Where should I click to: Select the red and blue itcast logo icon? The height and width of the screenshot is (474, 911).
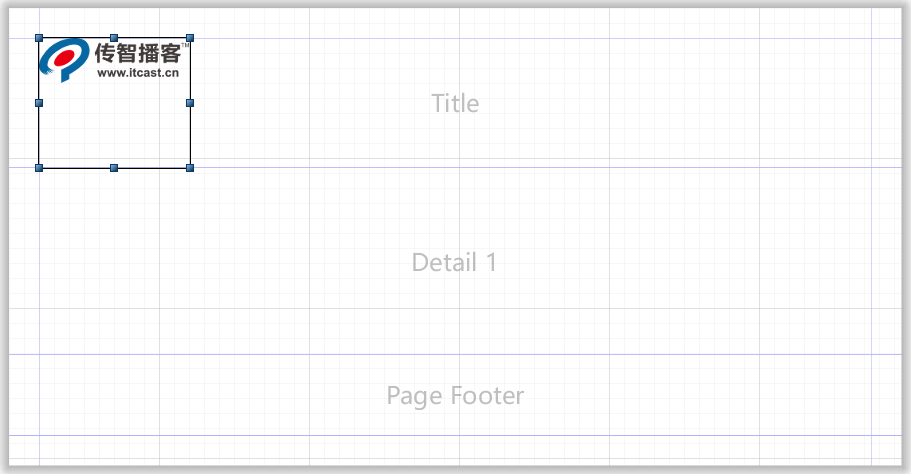pyautogui.click(x=64, y=60)
